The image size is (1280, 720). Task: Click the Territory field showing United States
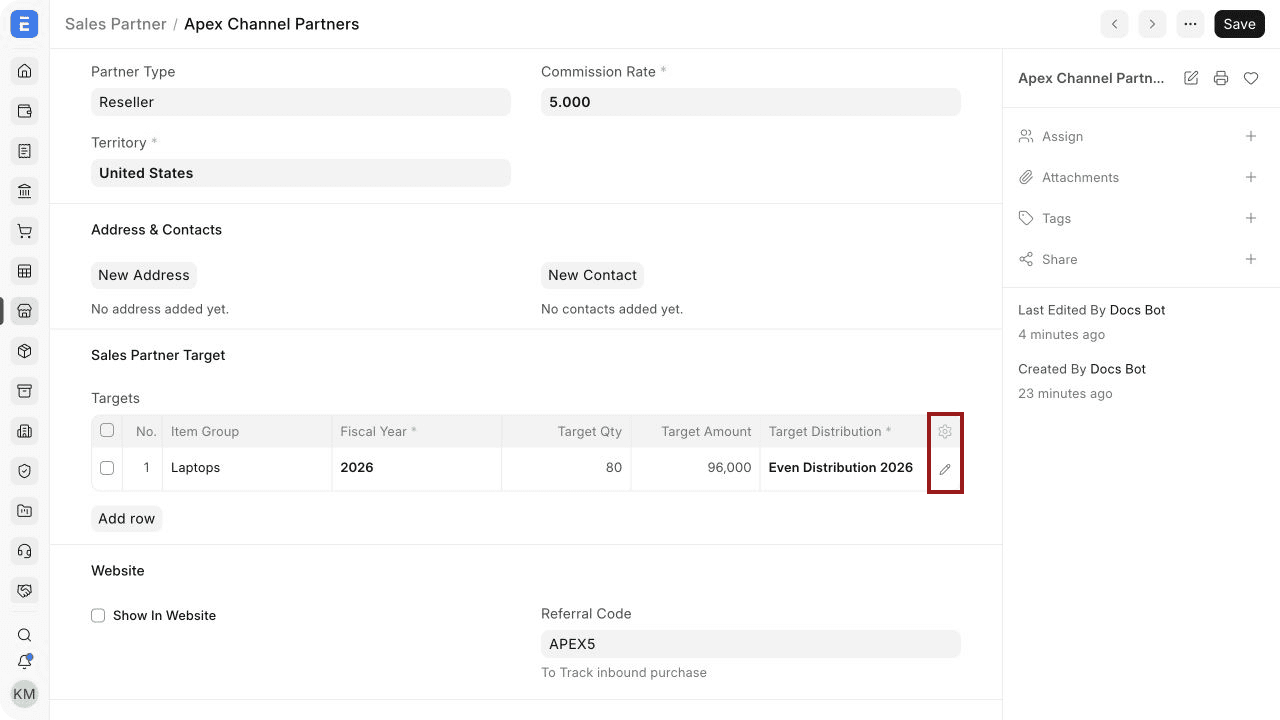pos(301,173)
